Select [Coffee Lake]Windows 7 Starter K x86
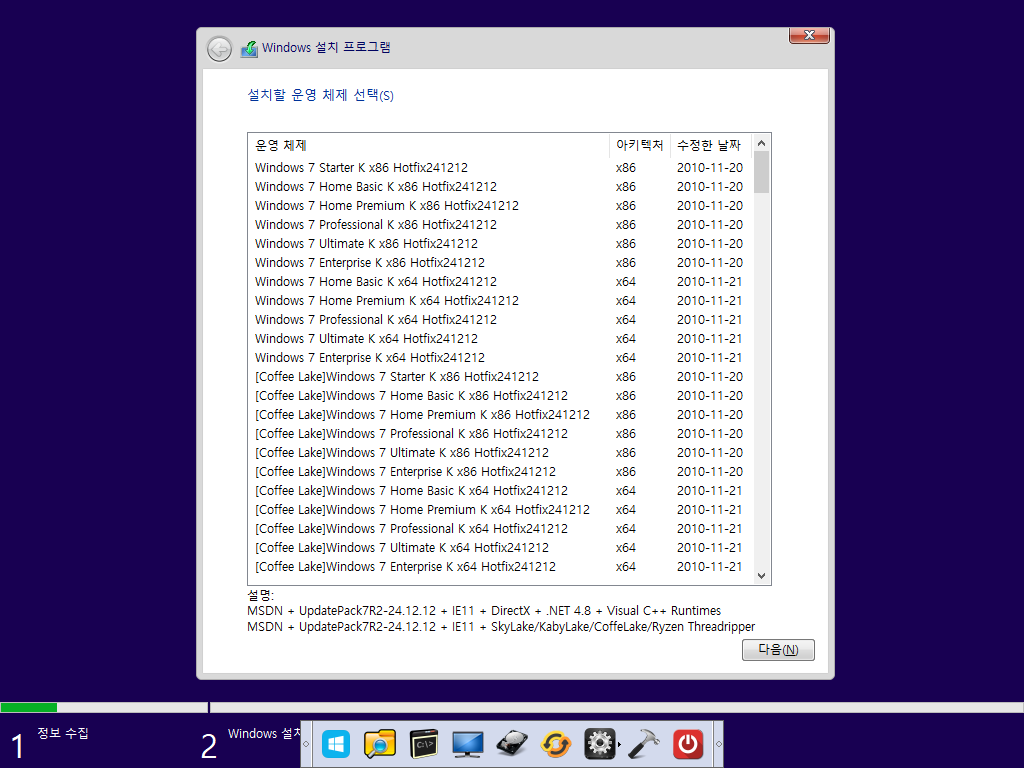Viewport: 1024px width, 768px height. (x=500, y=377)
